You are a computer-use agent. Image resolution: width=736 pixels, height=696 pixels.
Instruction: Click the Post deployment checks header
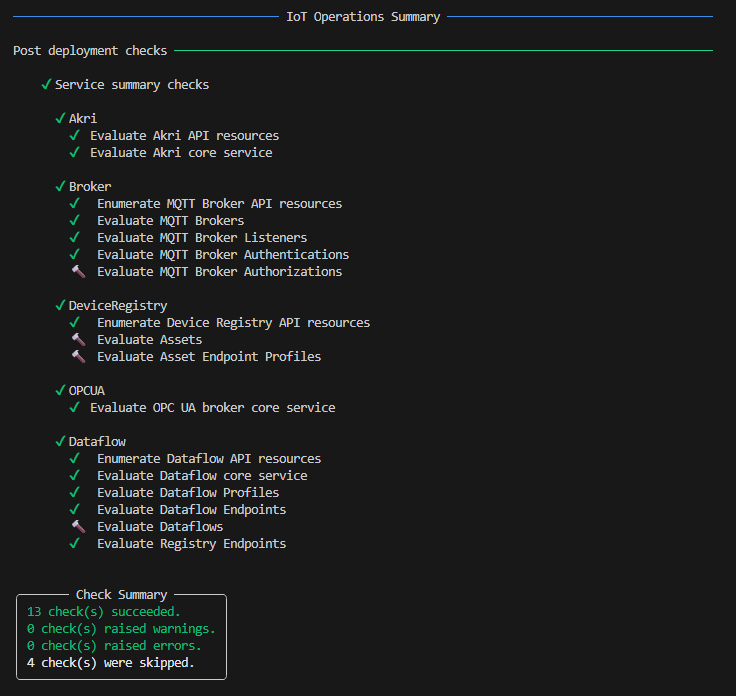coord(90,51)
